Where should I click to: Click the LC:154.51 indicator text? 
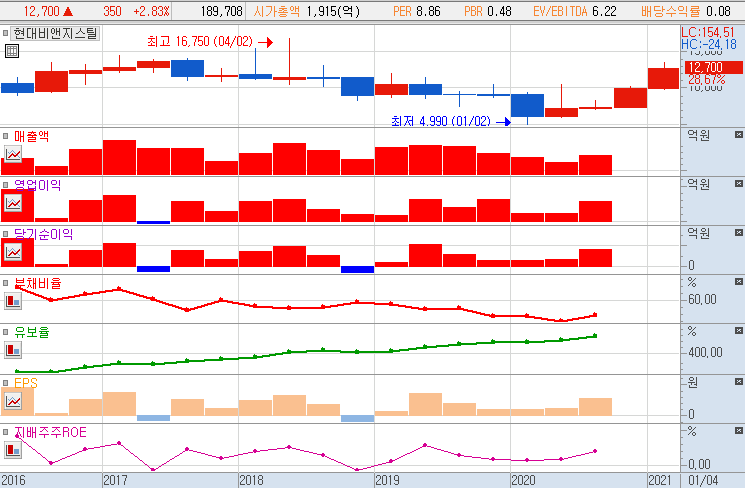(708, 32)
